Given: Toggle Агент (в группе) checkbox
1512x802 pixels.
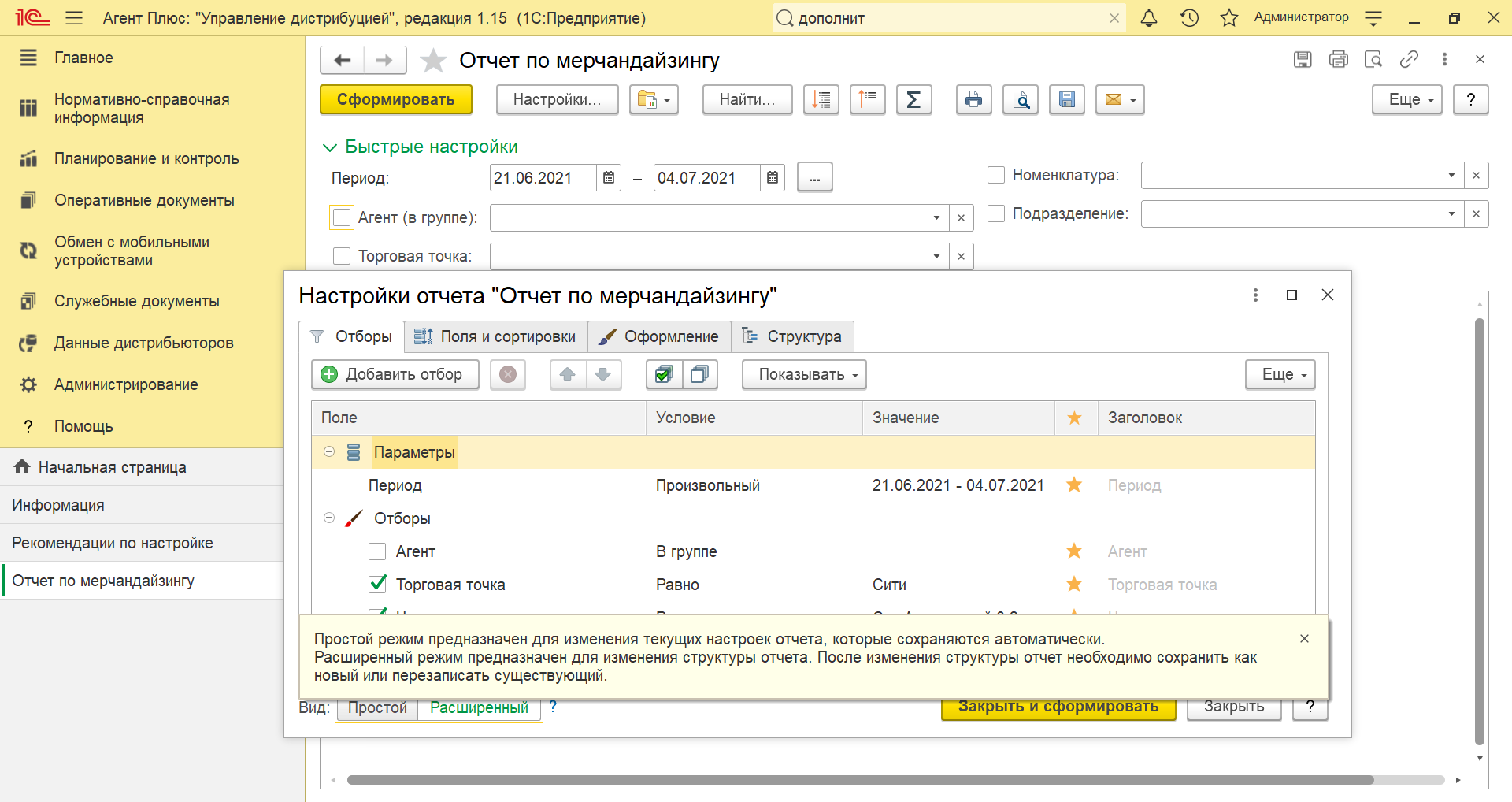Looking at the screenshot, I should [342, 217].
